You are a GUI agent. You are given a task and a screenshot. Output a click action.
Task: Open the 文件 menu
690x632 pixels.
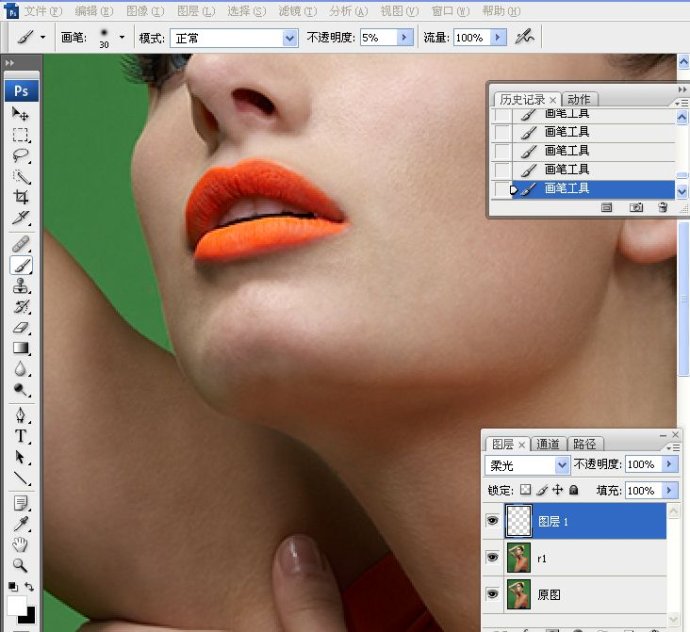pos(43,11)
